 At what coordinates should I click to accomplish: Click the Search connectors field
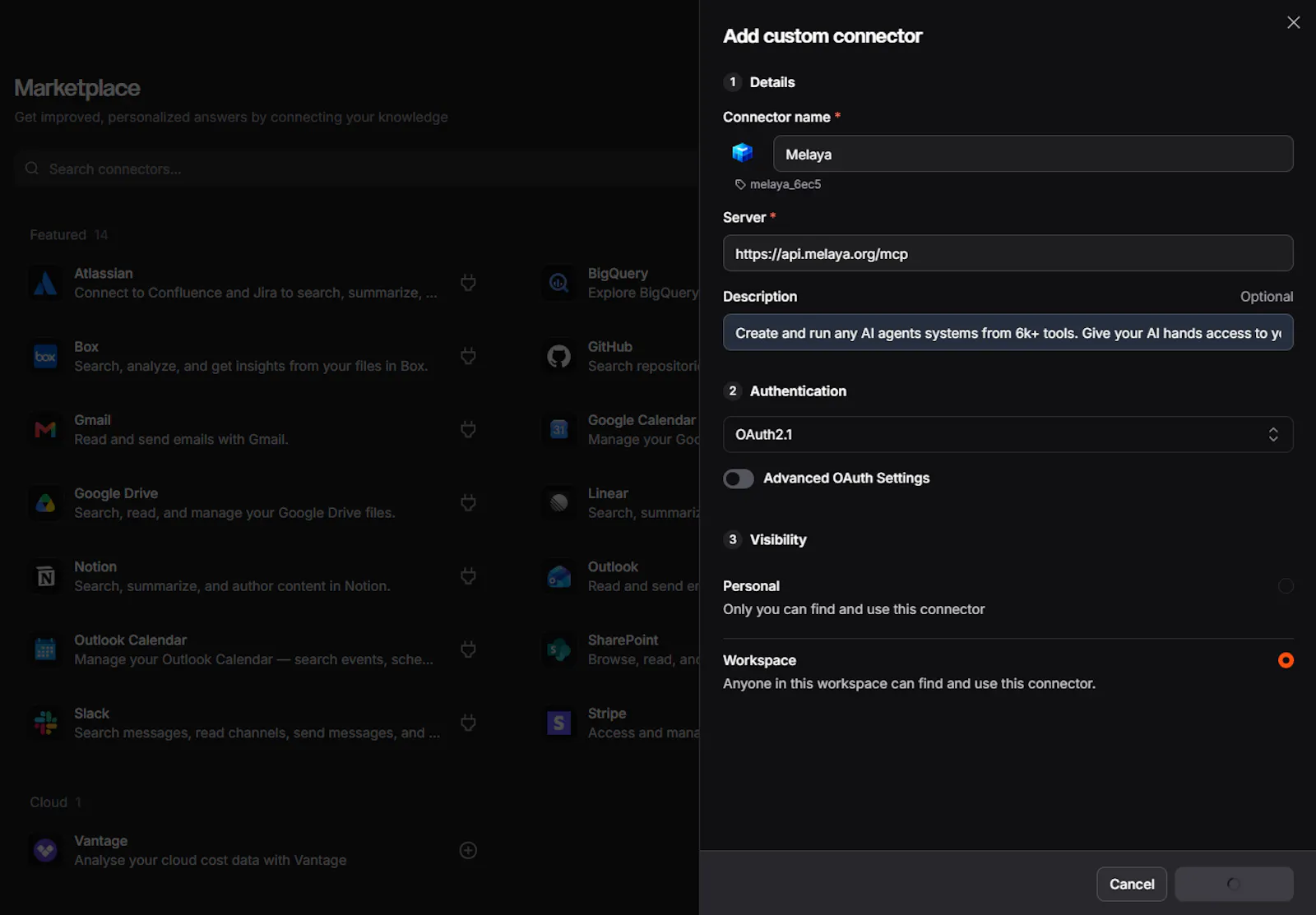coord(355,169)
